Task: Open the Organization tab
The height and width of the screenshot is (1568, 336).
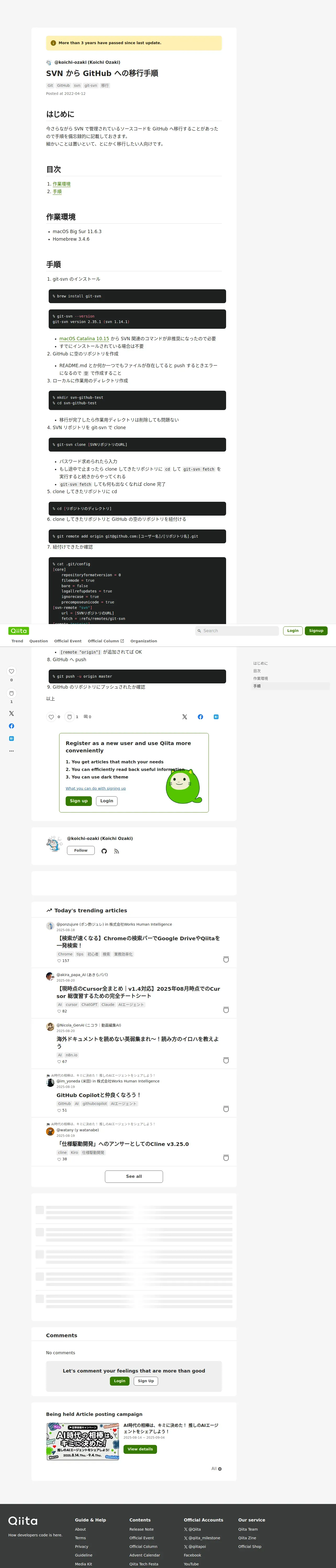Action: tap(144, 641)
